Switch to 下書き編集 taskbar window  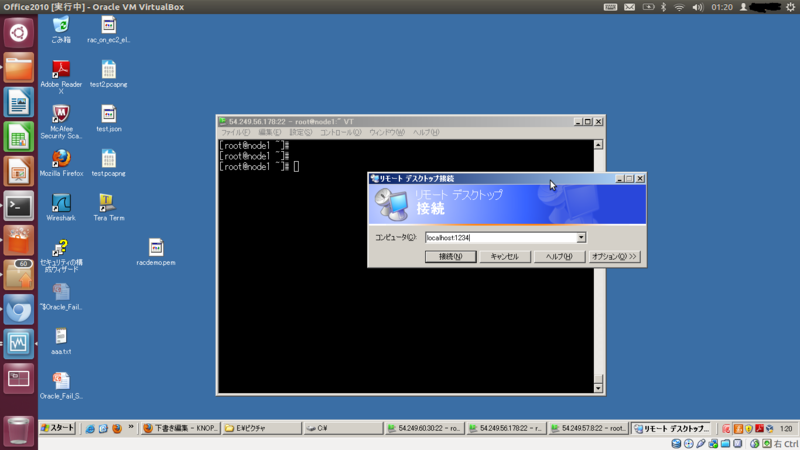(x=181, y=429)
